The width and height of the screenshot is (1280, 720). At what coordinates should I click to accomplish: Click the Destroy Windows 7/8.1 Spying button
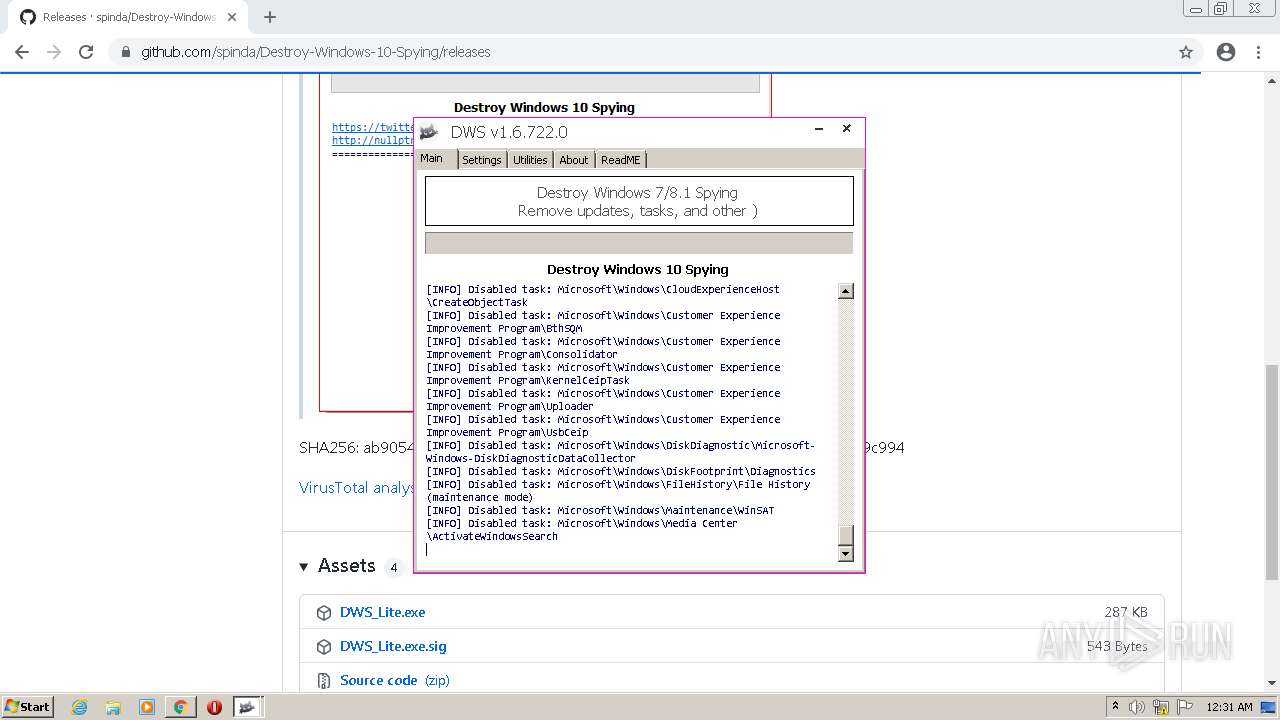[x=639, y=201]
